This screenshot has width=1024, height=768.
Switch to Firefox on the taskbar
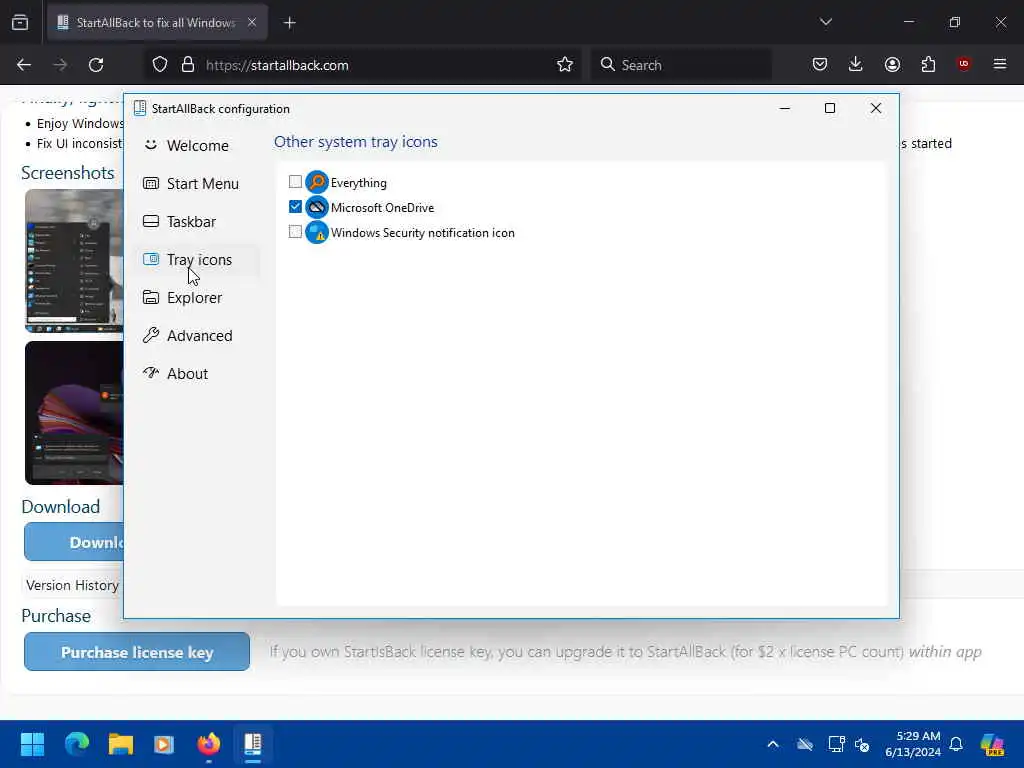[209, 744]
